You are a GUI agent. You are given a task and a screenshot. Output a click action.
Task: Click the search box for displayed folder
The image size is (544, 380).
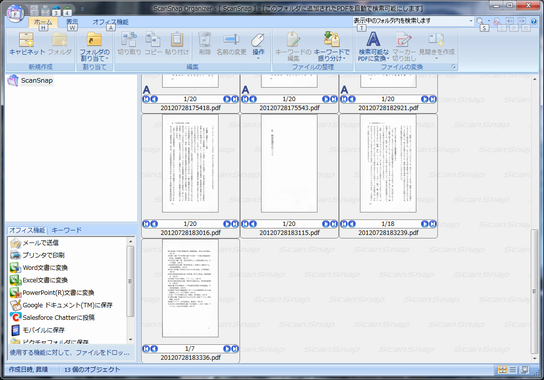(x=410, y=21)
